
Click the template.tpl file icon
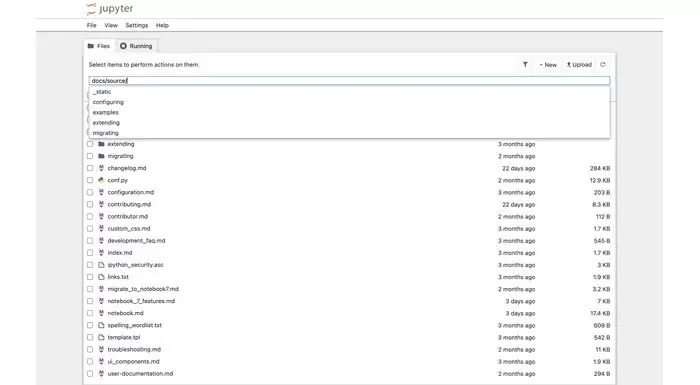coord(101,337)
